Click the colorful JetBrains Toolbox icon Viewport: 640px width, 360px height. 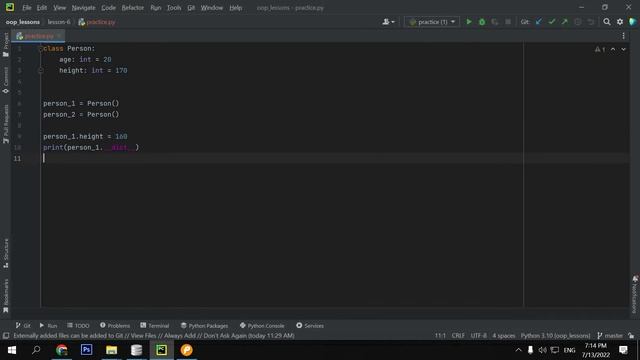coord(633,22)
